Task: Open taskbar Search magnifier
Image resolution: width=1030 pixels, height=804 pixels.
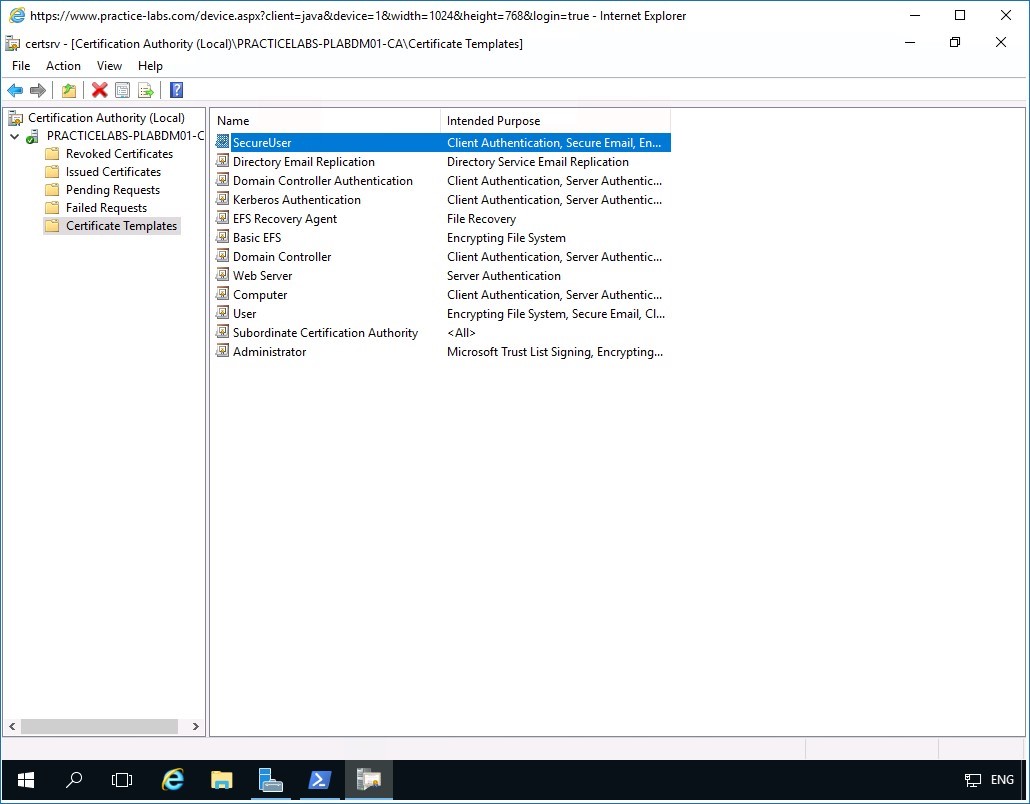Action: [x=74, y=780]
